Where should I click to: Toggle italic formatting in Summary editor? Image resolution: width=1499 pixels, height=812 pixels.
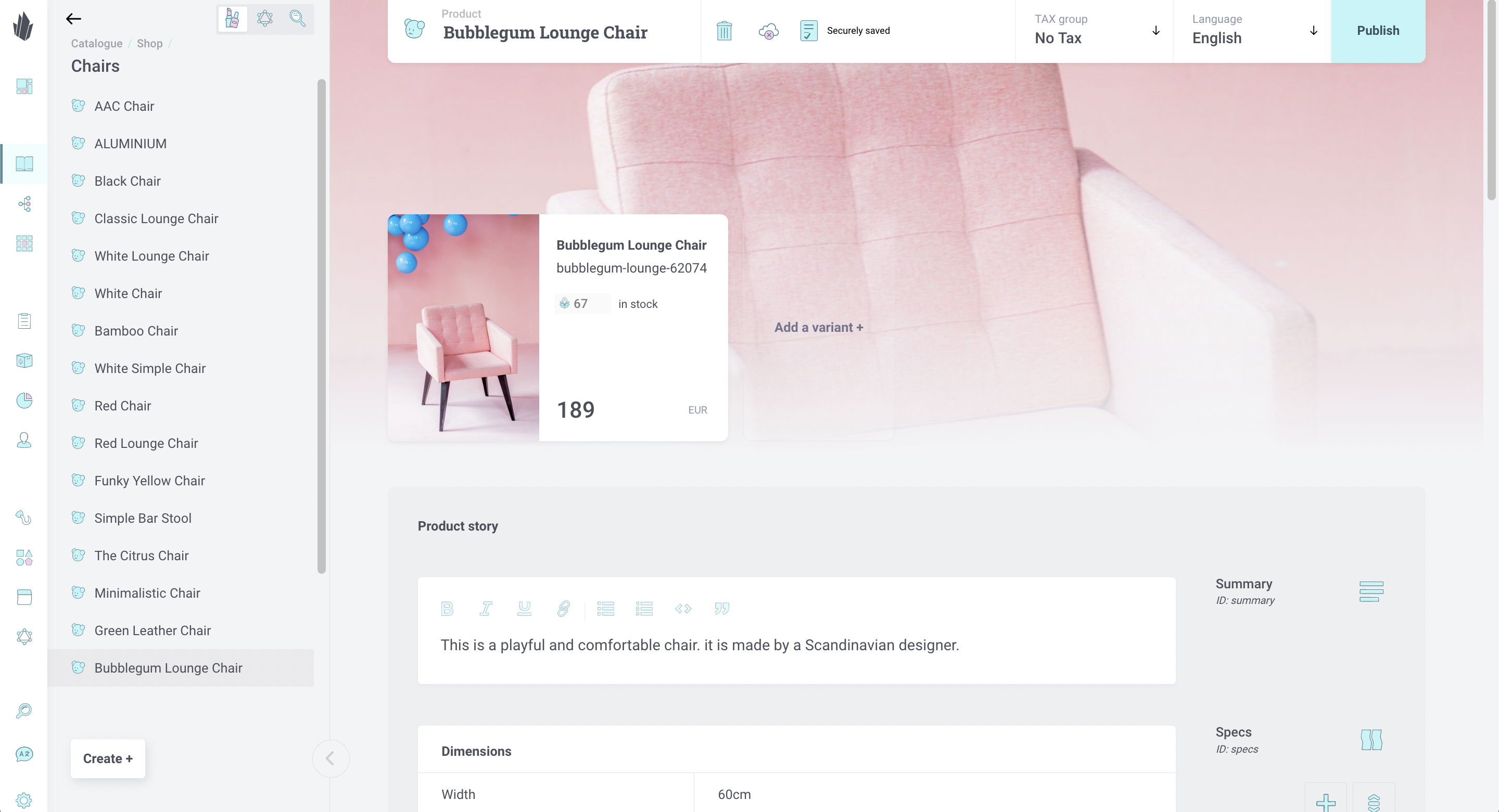[x=485, y=609]
